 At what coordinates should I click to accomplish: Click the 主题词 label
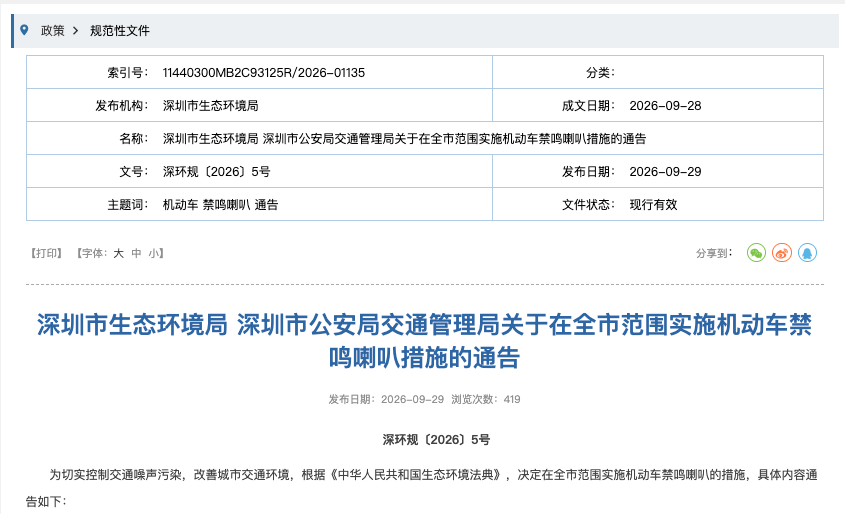click(127, 205)
